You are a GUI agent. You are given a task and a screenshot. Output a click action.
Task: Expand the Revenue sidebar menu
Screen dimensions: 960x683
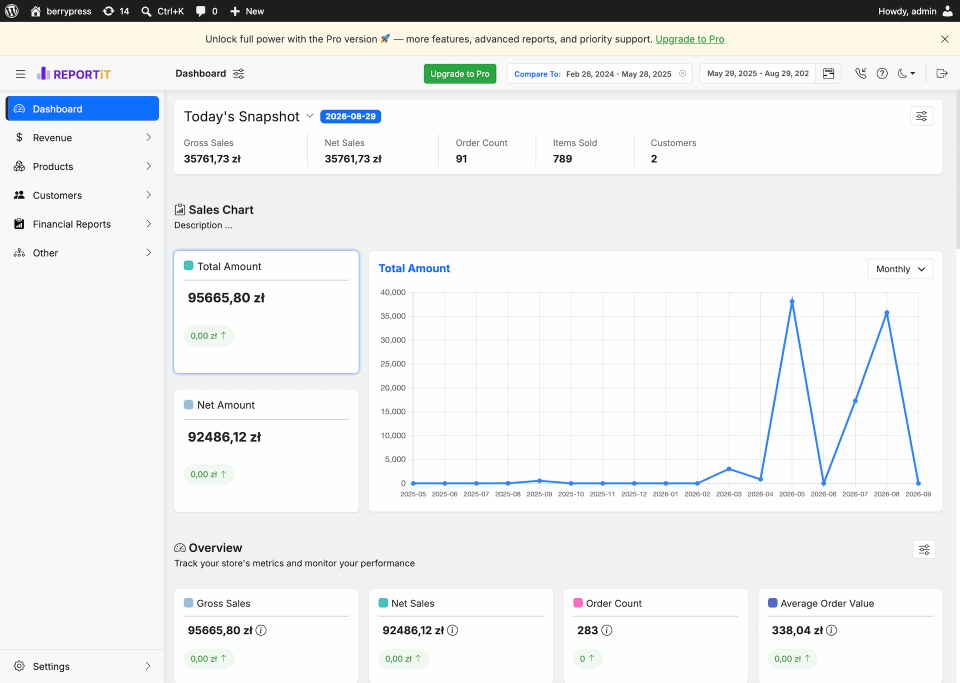tap(82, 138)
